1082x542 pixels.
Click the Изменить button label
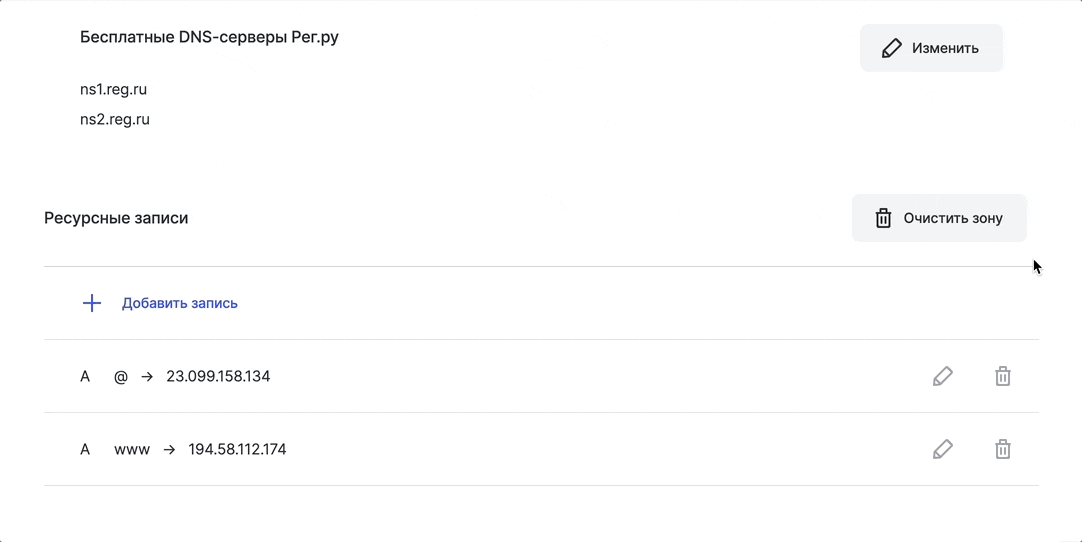pyautogui.click(x=945, y=48)
